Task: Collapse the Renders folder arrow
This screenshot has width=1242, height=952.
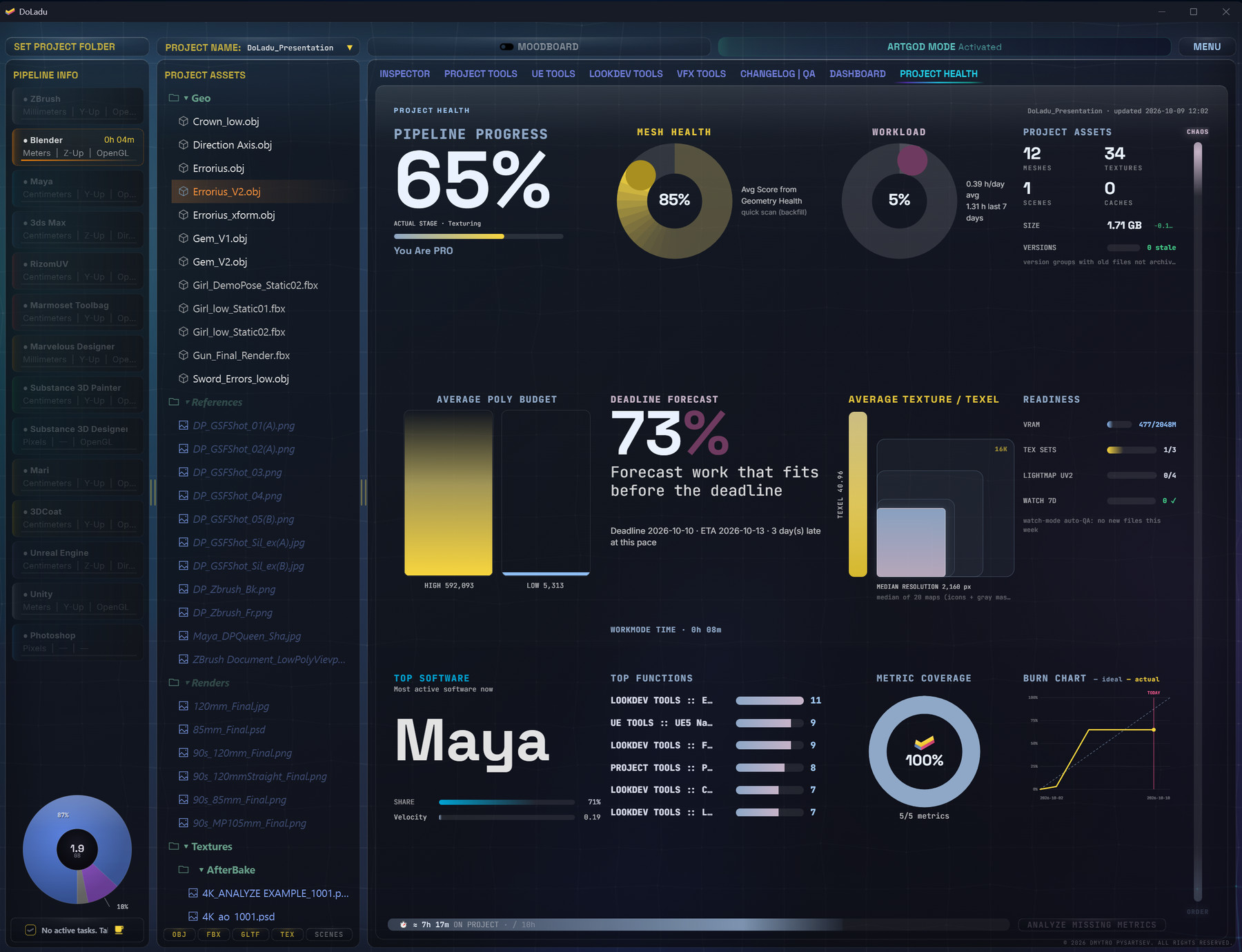Action: coord(187,683)
